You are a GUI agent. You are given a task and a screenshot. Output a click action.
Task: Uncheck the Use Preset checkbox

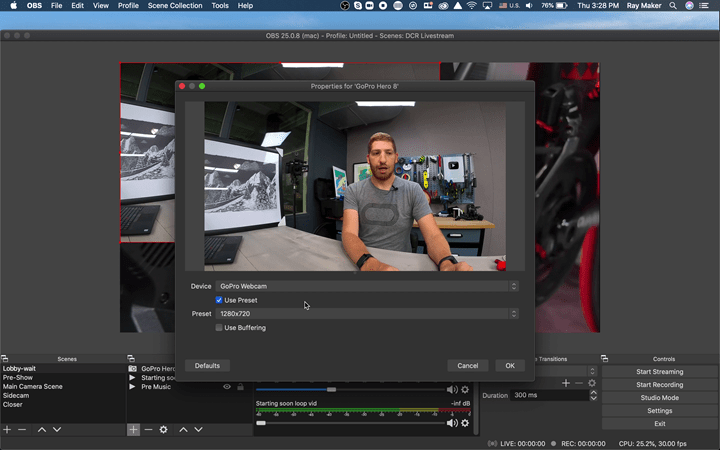[219, 300]
